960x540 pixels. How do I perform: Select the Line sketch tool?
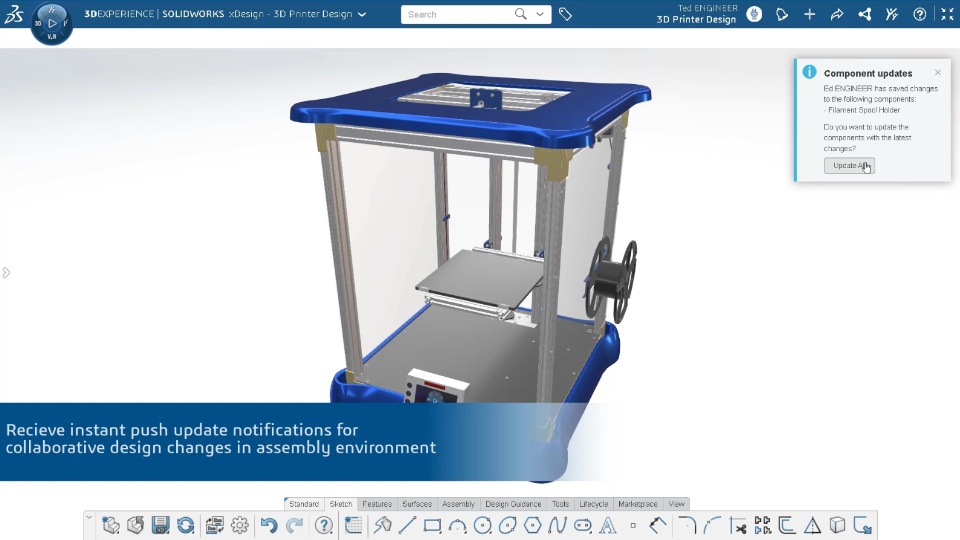[407, 525]
